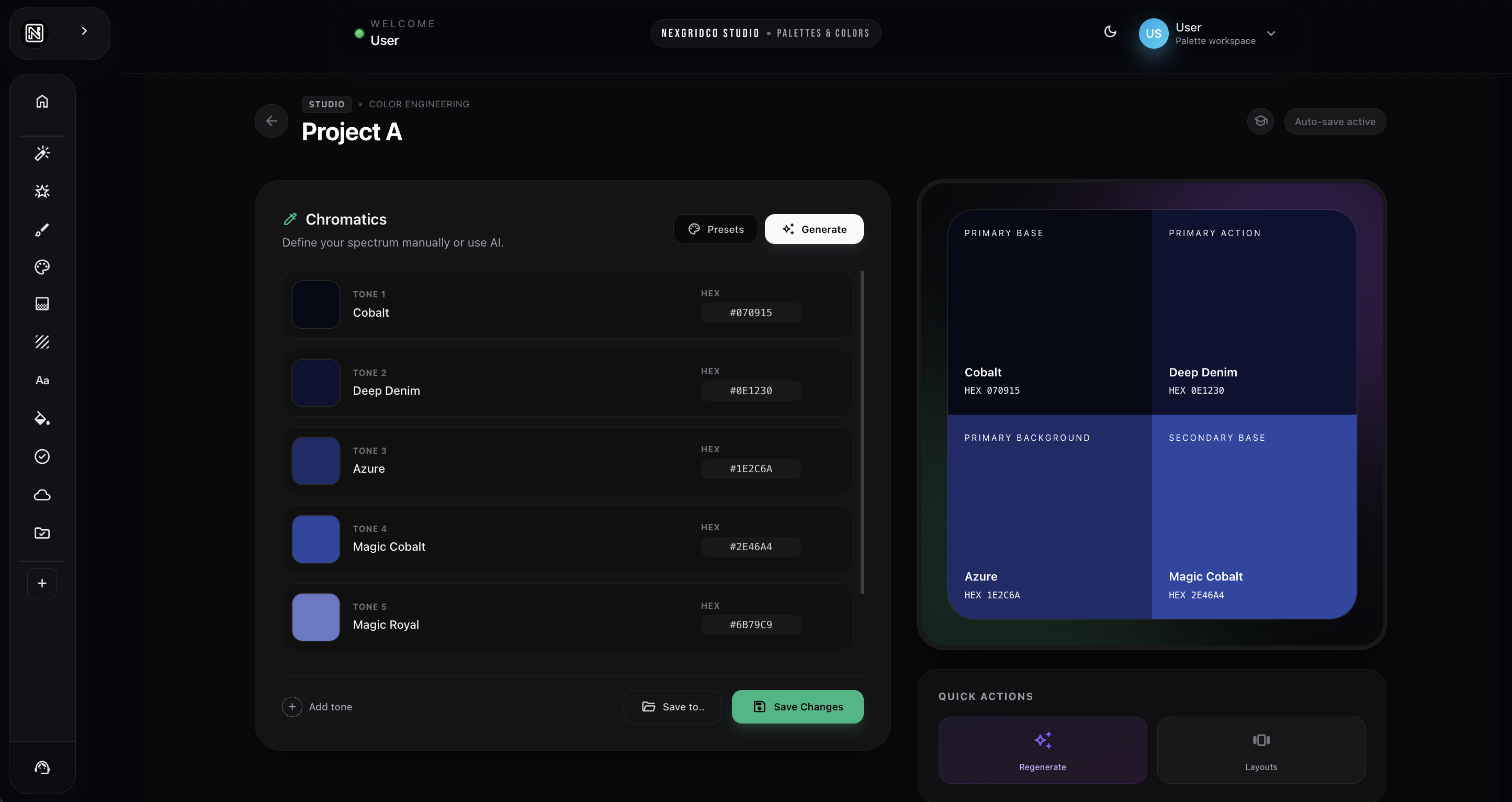Collapse the sidebar using the arrow chevron
The image size is (1512, 802).
pos(84,30)
